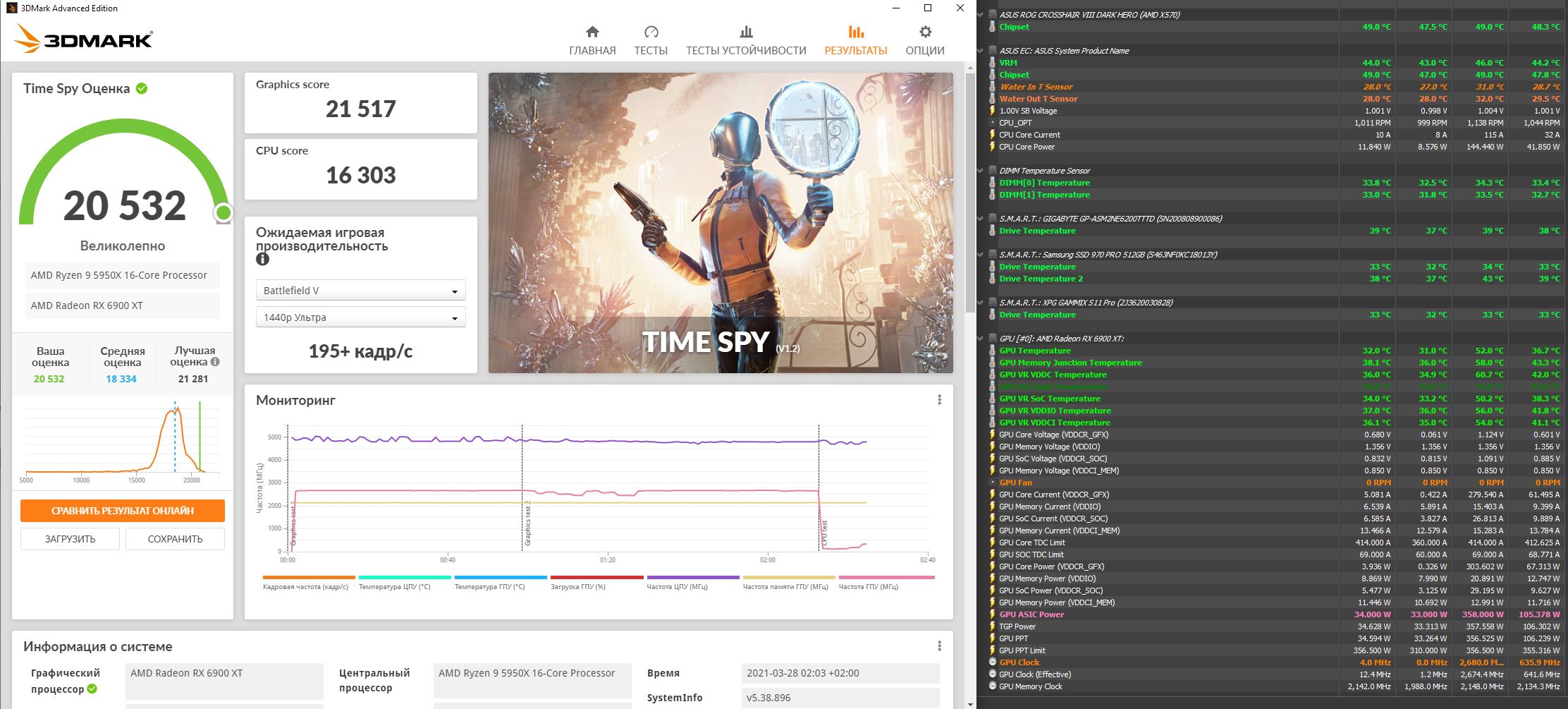Open the 1440p Ультра resolution dropdown
This screenshot has height=709, width=1568.
tap(360, 317)
